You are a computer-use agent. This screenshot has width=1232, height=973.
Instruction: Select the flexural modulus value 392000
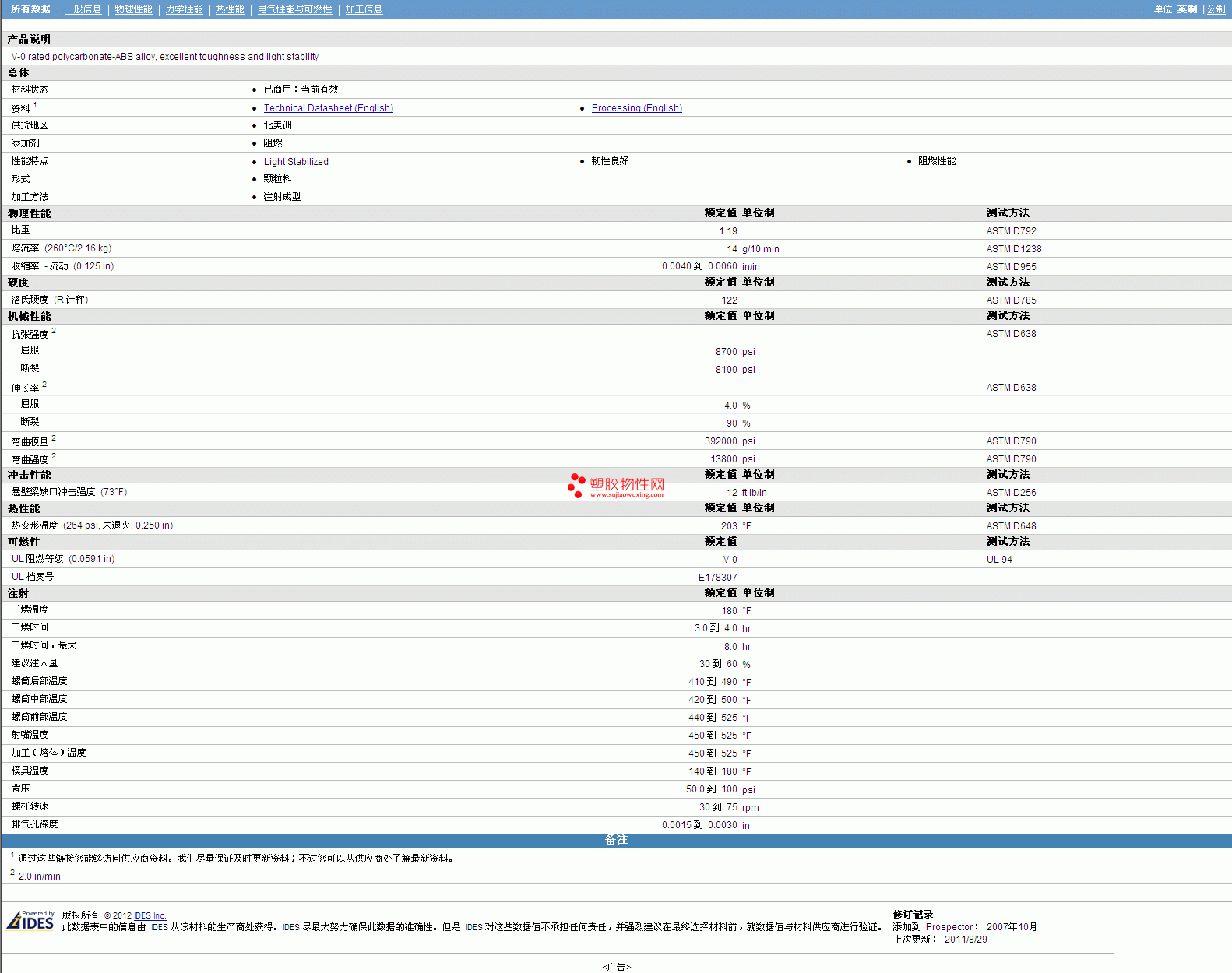[x=720, y=441]
